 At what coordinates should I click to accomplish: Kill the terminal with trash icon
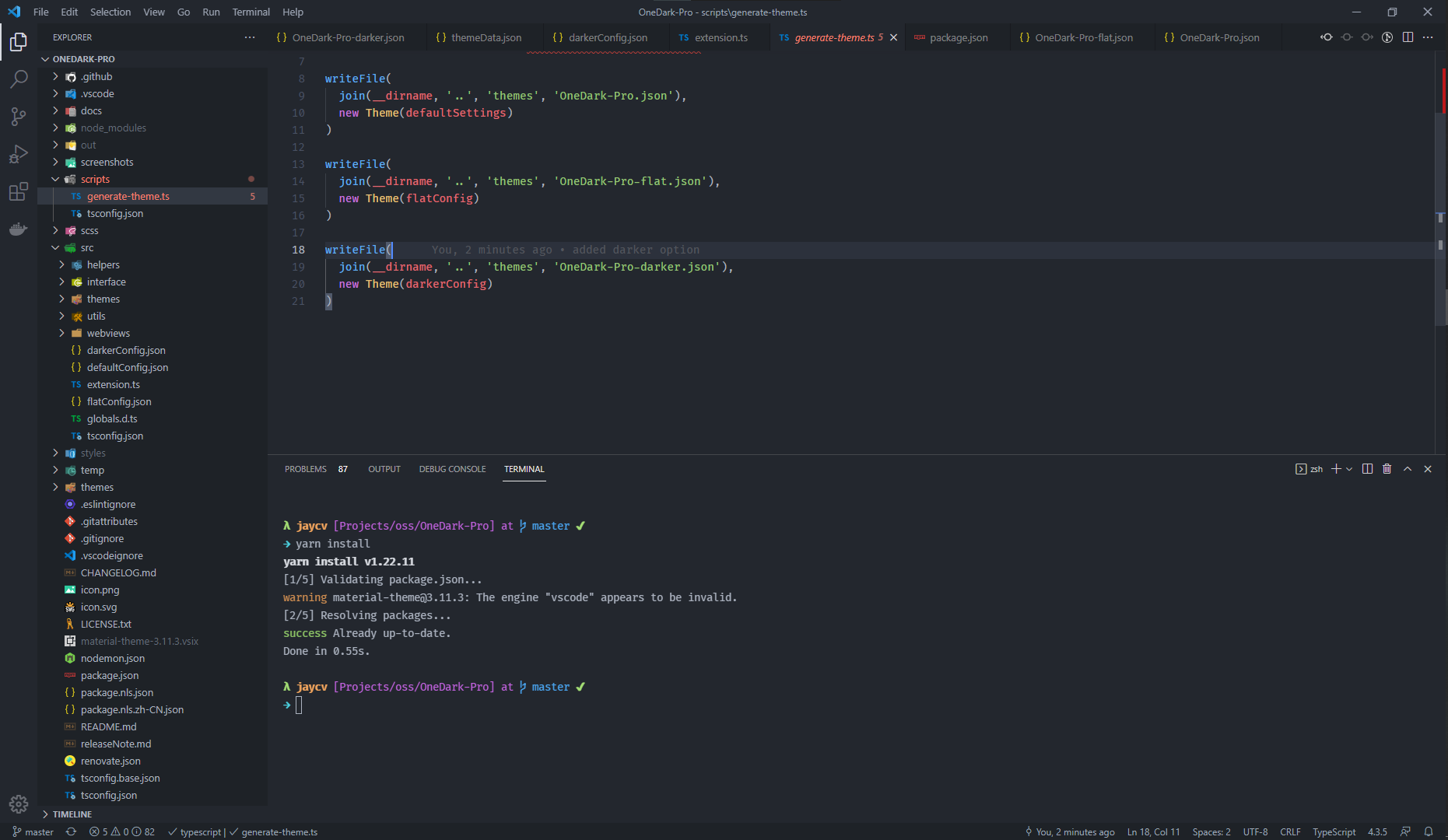click(x=1387, y=469)
